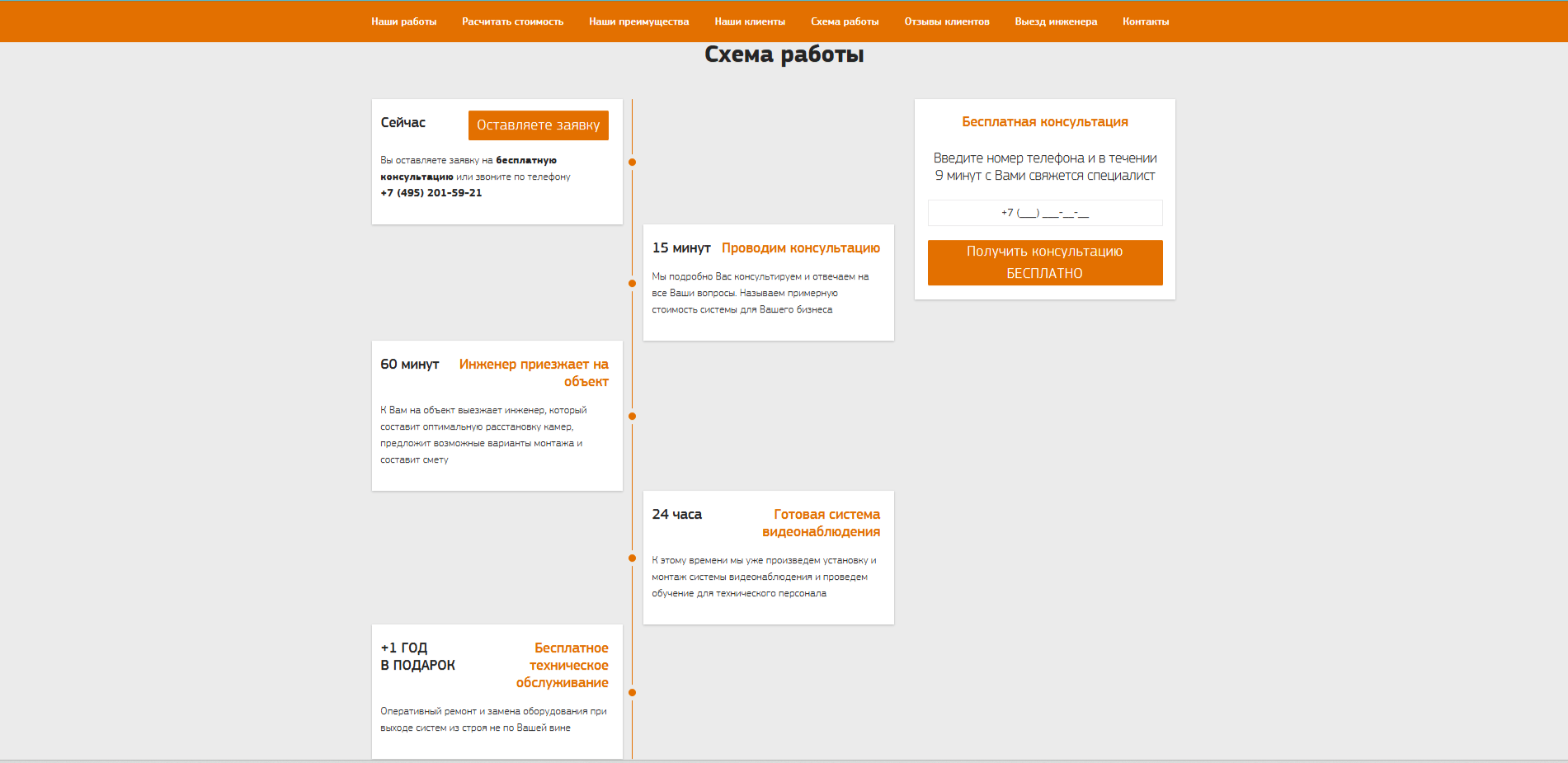
Task: Click timeline dot for '+1 ГОД' step
Action: 633,692
